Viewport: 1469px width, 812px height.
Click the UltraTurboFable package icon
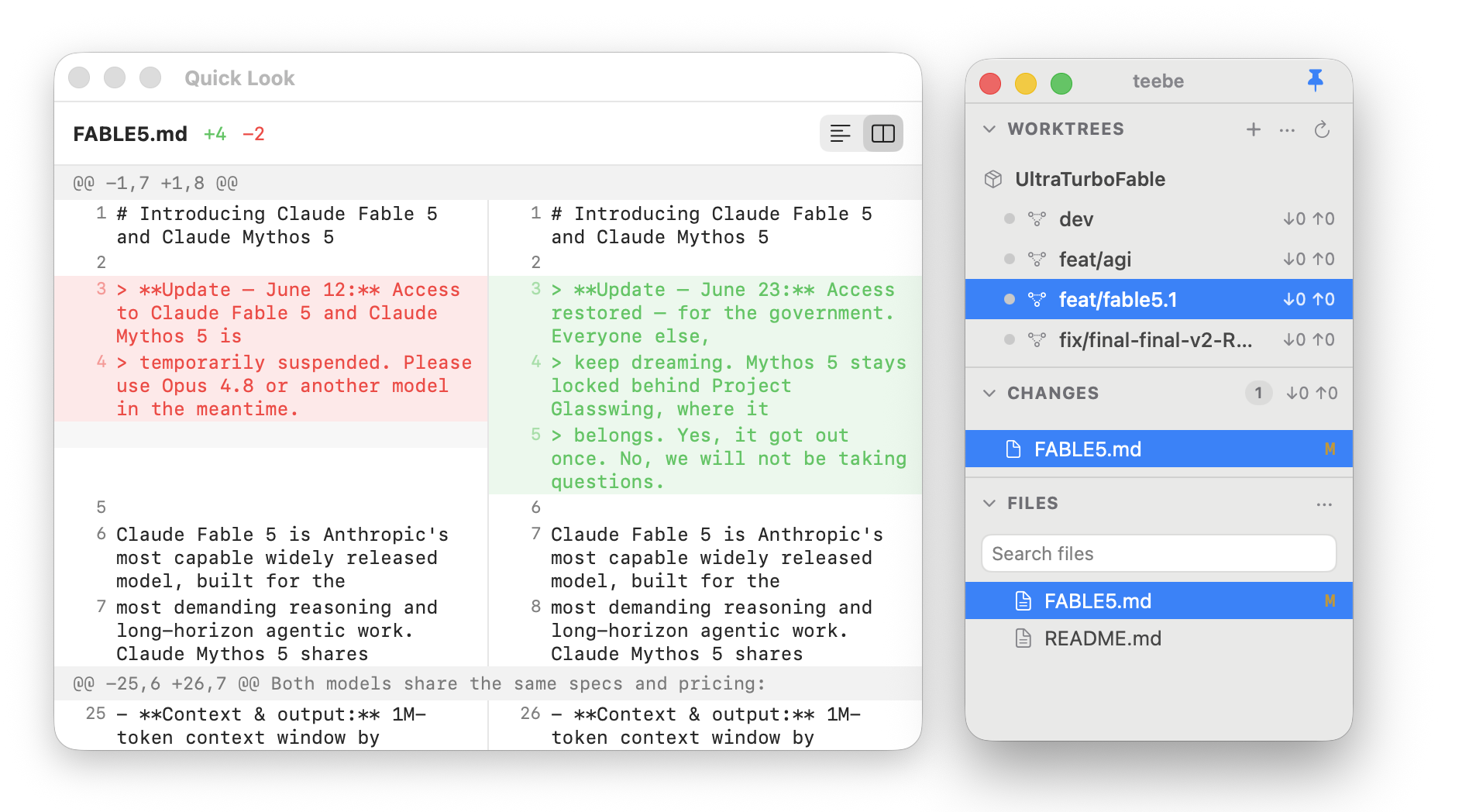993,179
